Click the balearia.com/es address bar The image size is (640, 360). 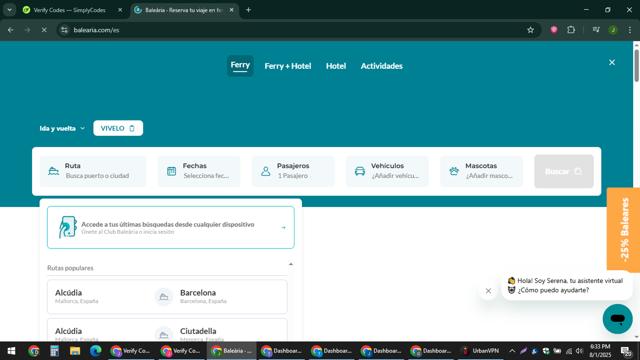point(298,30)
